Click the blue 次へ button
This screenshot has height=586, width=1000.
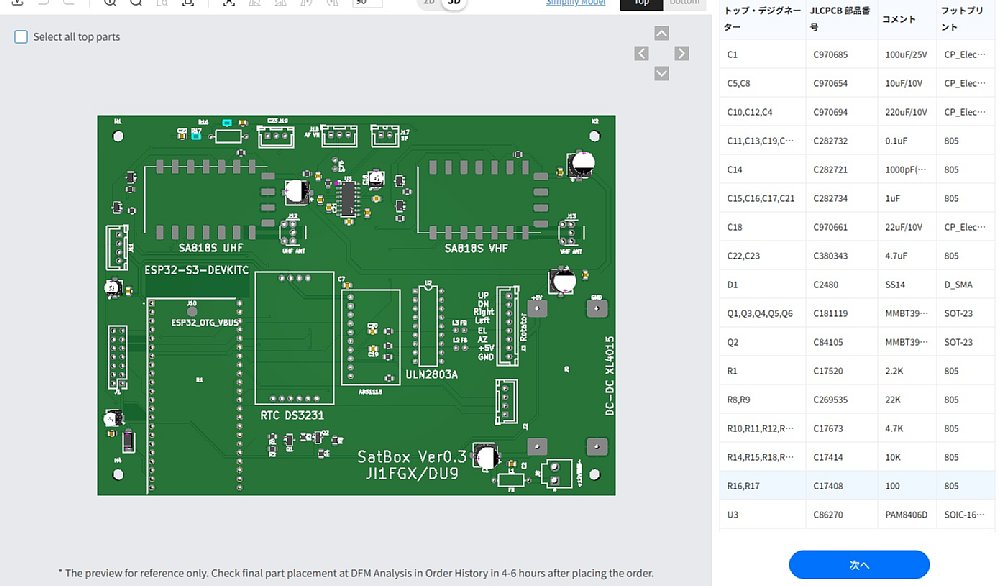(859, 565)
